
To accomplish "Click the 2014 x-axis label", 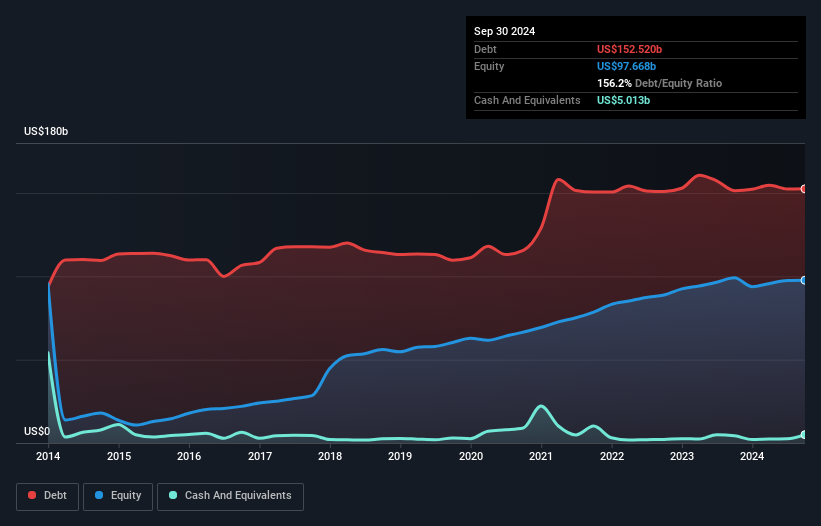I will [x=48, y=456].
